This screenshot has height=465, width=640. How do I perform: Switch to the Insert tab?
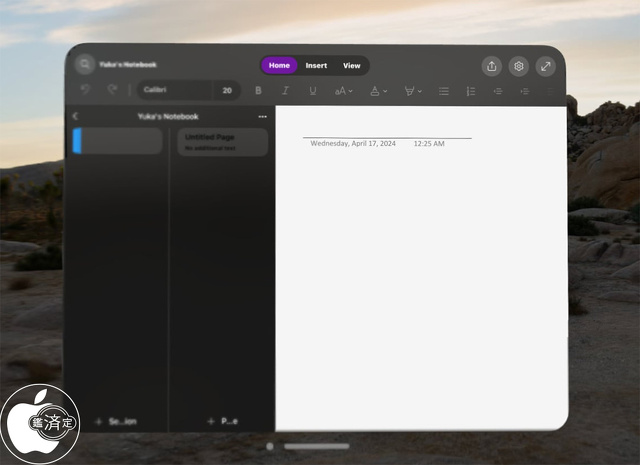[316, 66]
